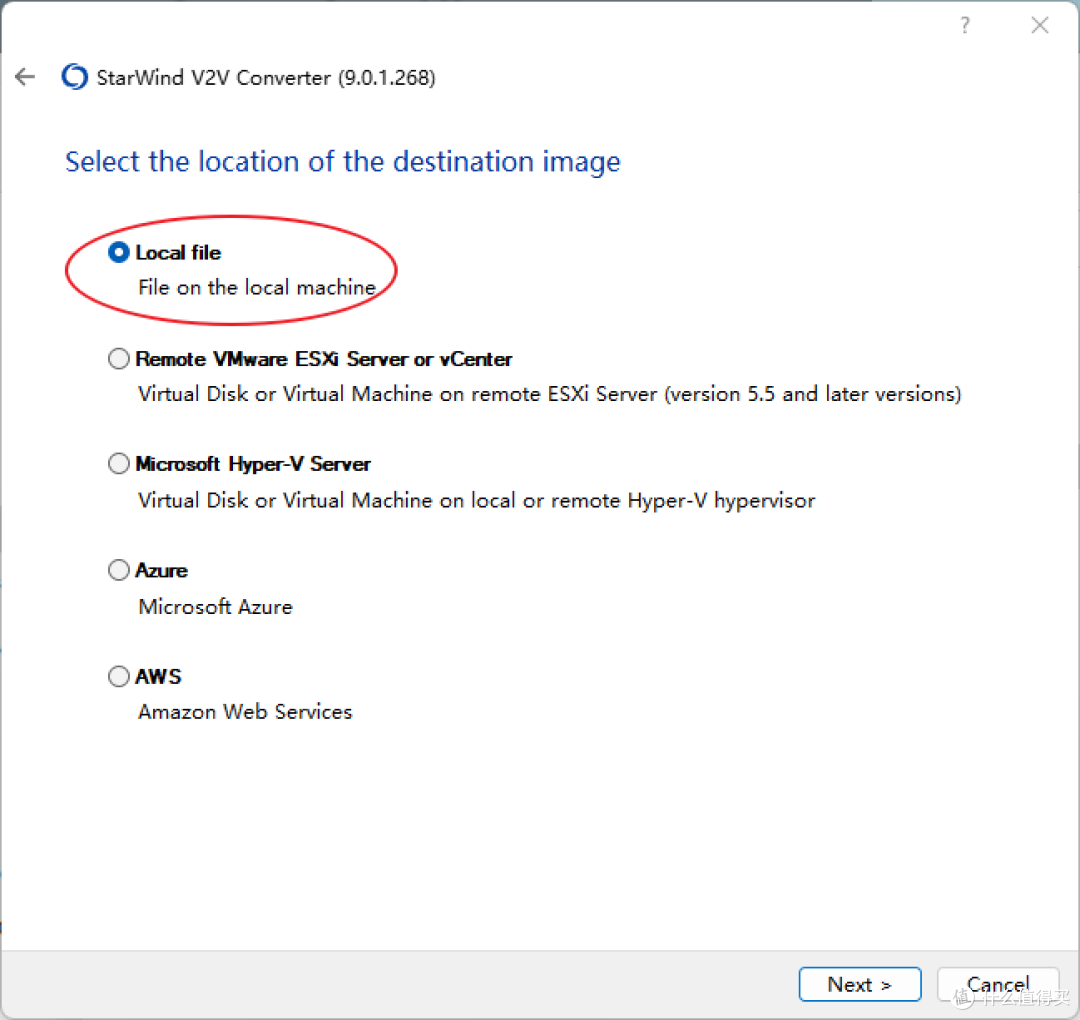Click the Hyper-V hypervisor description line
Screen dimensions: 1080x1020
coord(476,500)
